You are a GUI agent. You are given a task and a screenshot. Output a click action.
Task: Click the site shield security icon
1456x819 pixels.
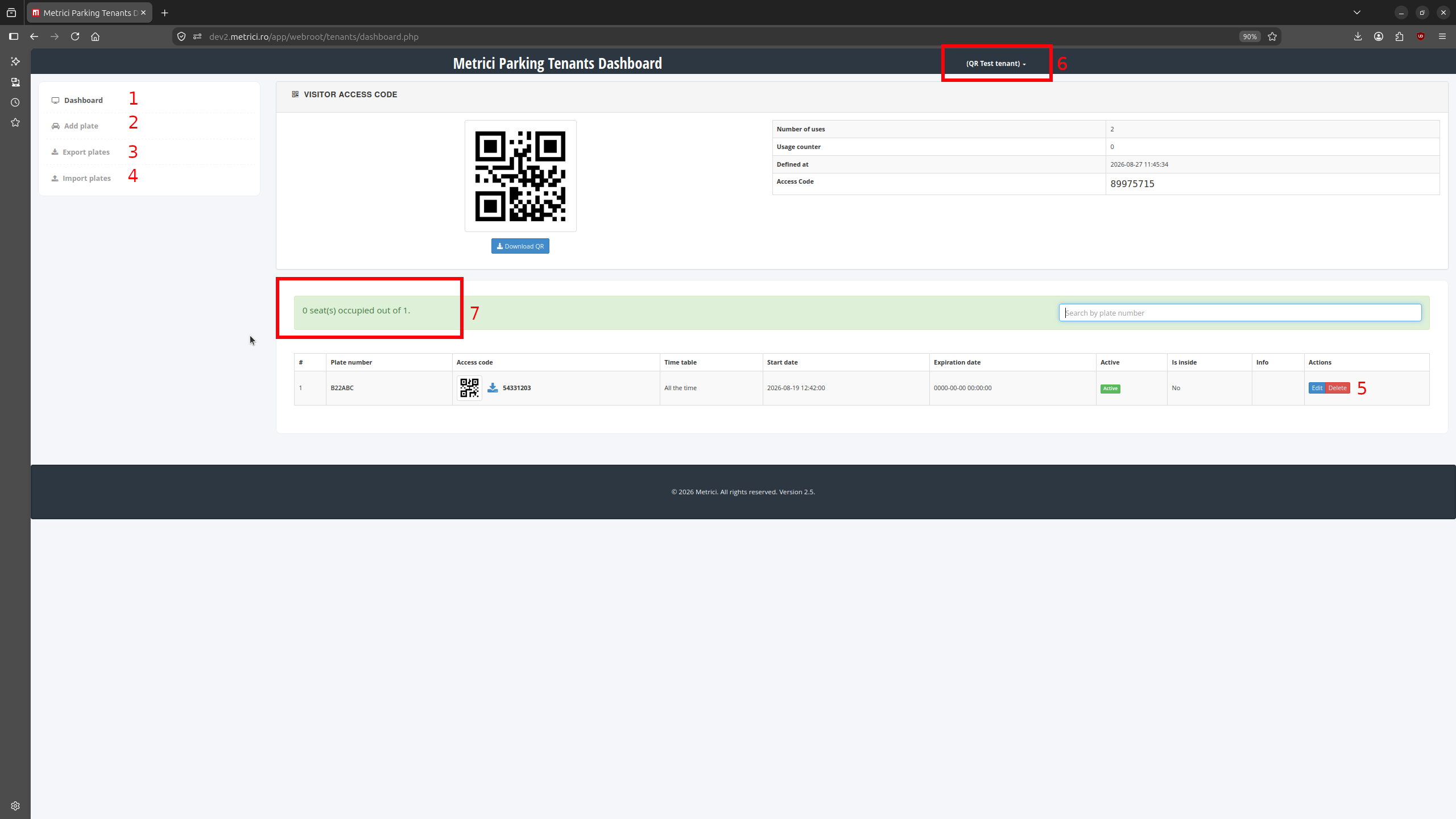[x=181, y=36]
